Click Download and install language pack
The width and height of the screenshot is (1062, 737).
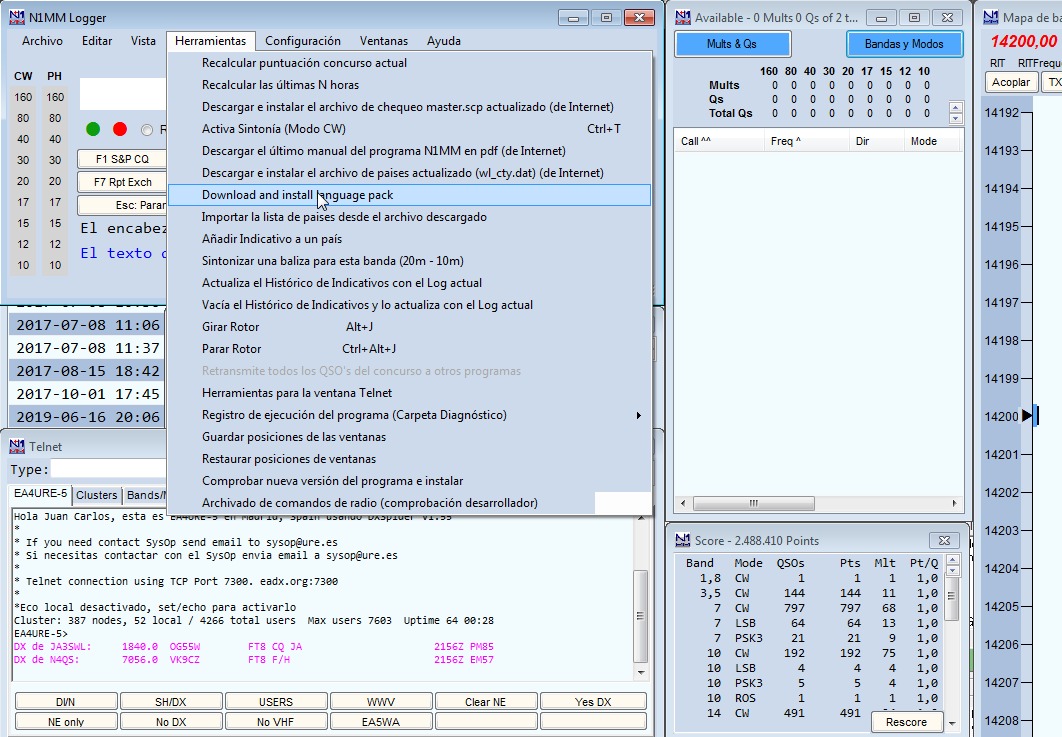tap(409, 195)
